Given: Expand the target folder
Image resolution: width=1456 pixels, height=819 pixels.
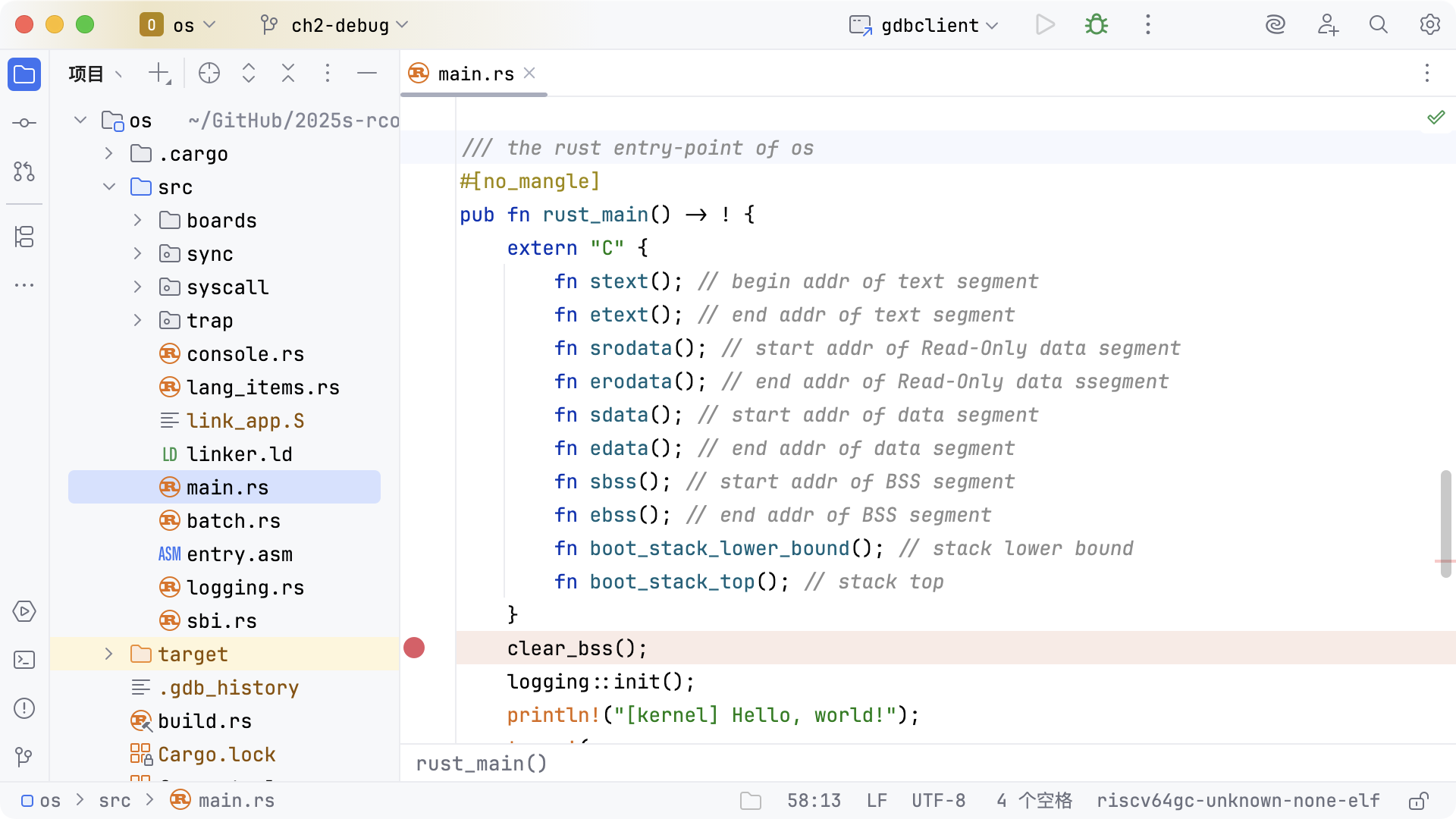Looking at the screenshot, I should [x=108, y=654].
